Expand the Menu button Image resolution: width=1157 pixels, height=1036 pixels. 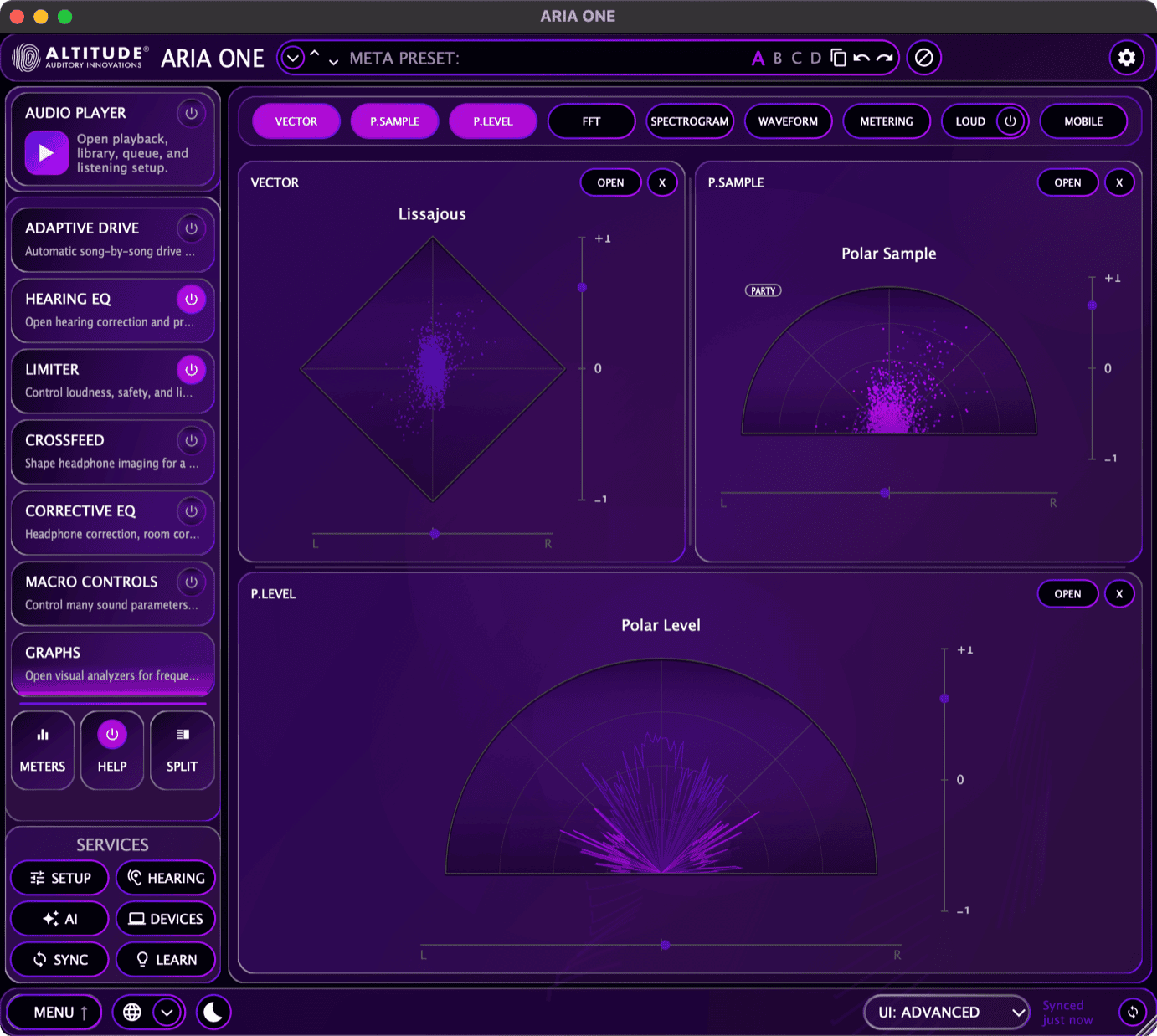(x=54, y=1013)
